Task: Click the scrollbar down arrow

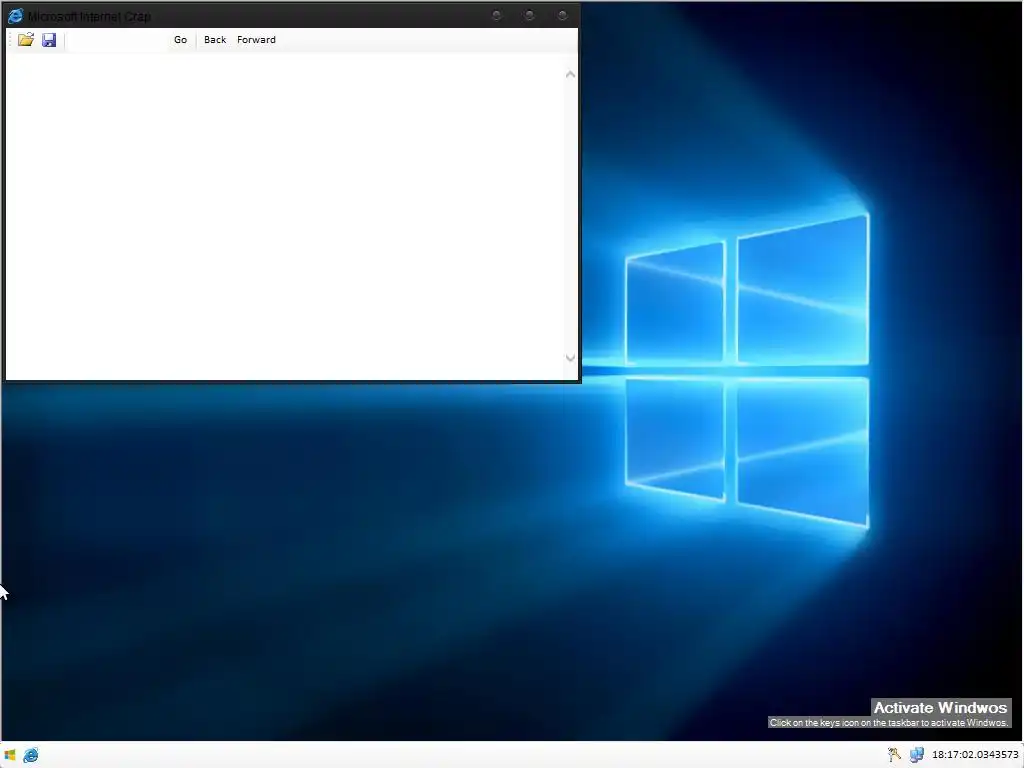Action: coord(570,358)
